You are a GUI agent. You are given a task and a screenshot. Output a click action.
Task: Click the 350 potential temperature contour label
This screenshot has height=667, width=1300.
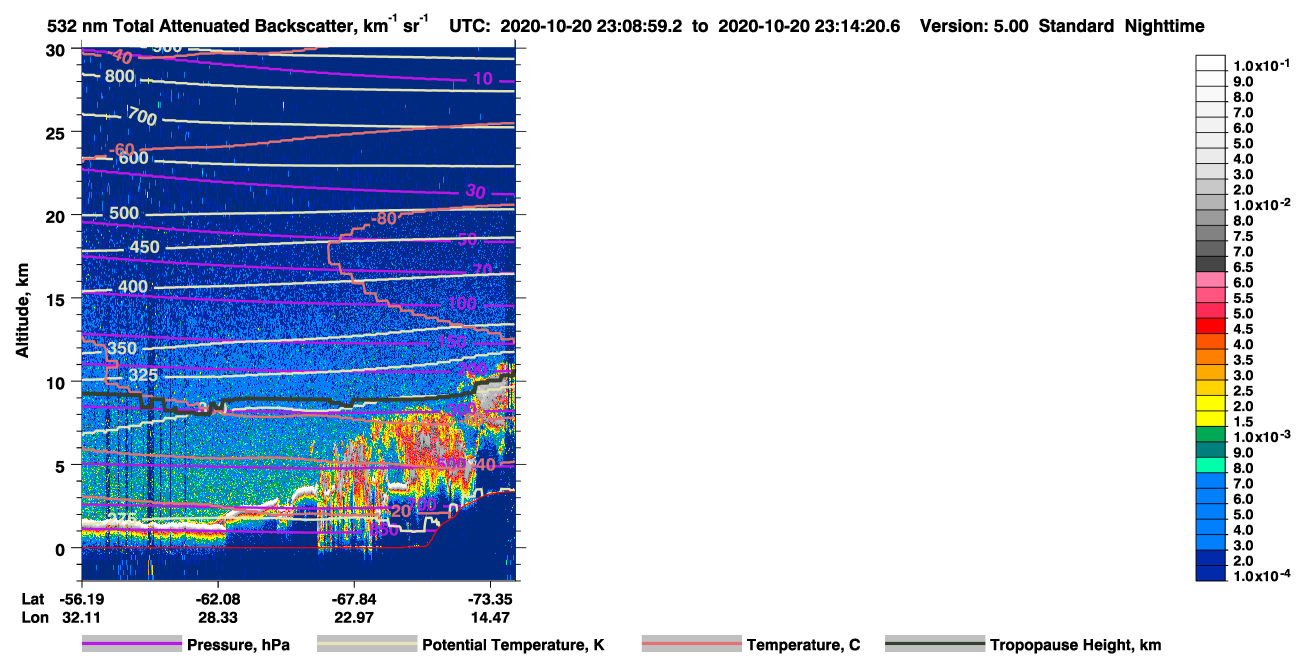(x=121, y=348)
